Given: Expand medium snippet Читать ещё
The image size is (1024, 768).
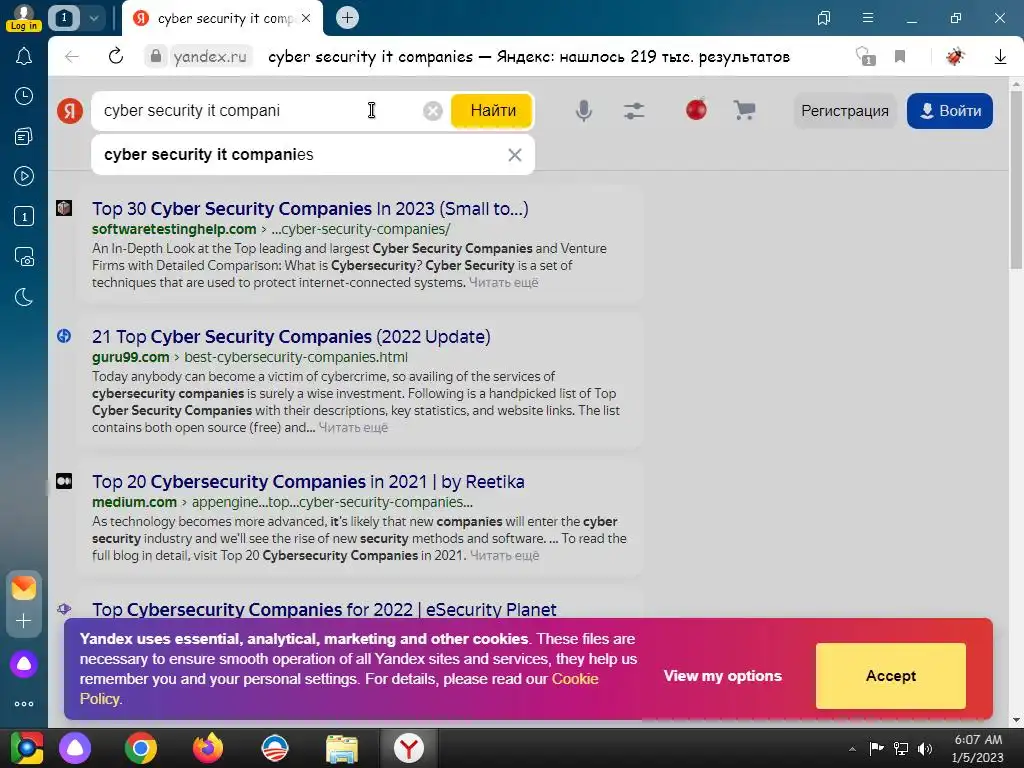Looking at the screenshot, I should click(x=505, y=556).
